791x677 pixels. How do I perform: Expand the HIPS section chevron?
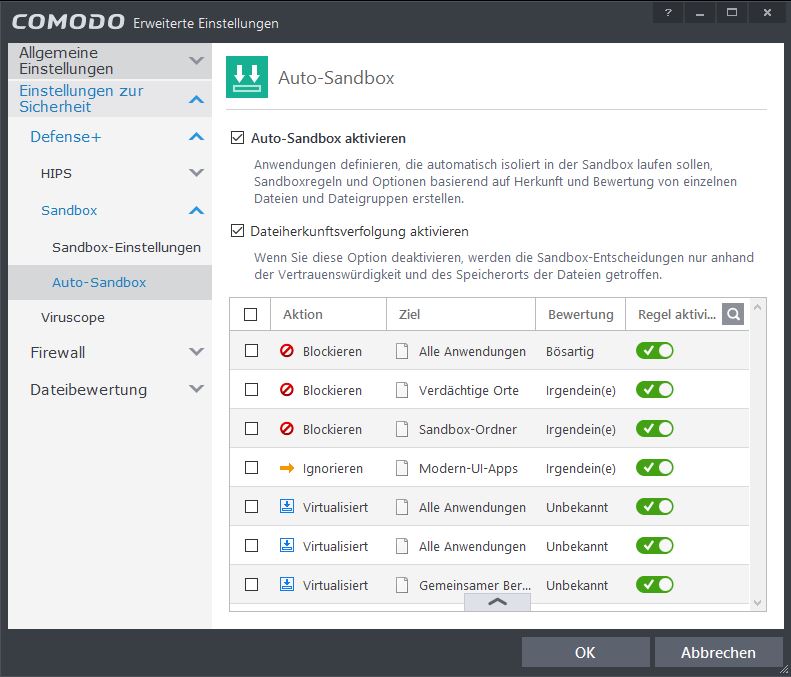[x=196, y=173]
